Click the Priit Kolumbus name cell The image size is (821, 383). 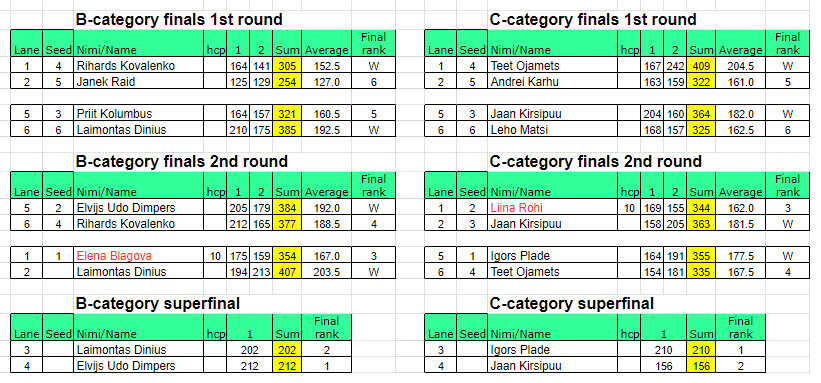[139, 113]
